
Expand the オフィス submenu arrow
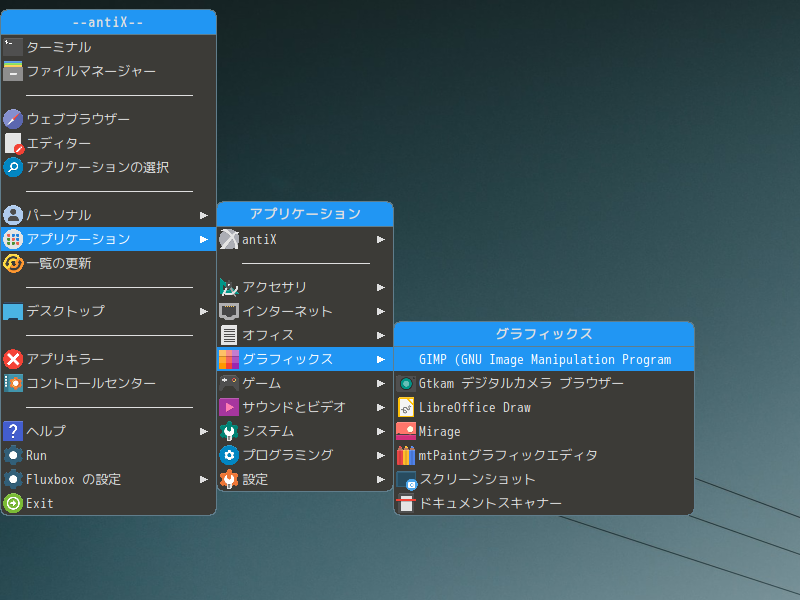(381, 335)
